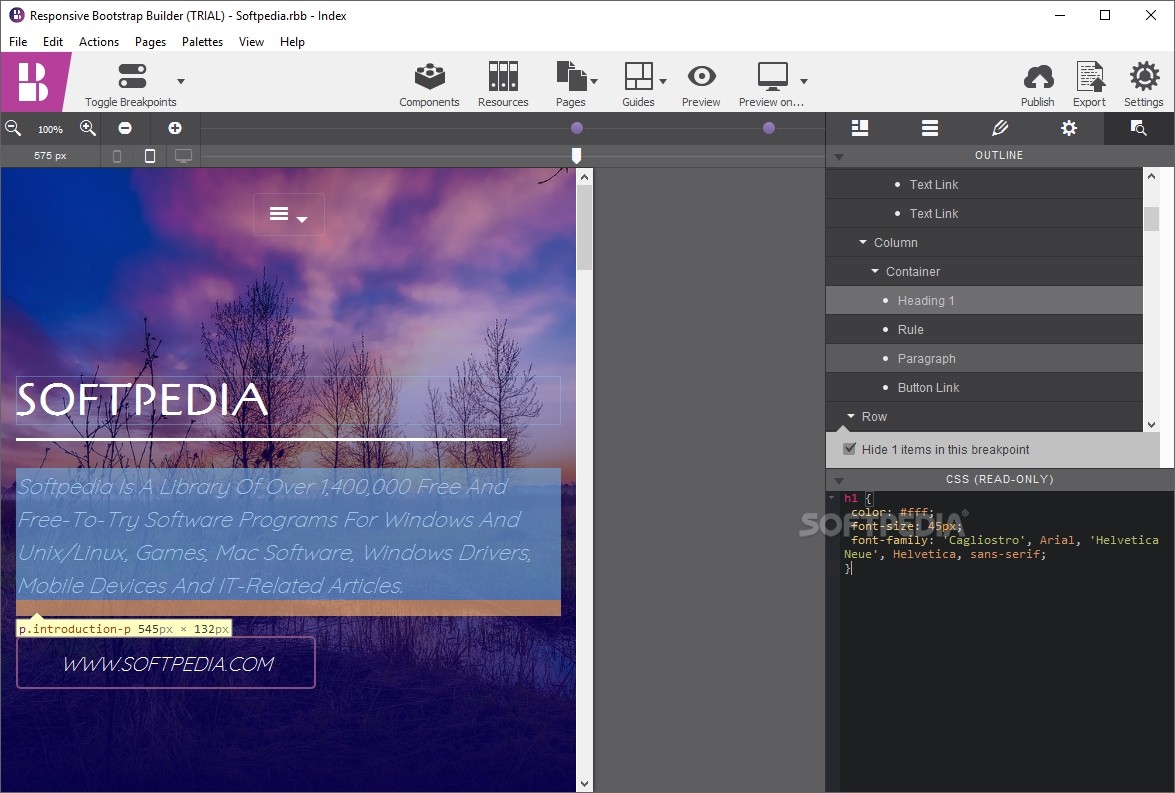
Task: Open the Palettes menu
Action: point(202,42)
